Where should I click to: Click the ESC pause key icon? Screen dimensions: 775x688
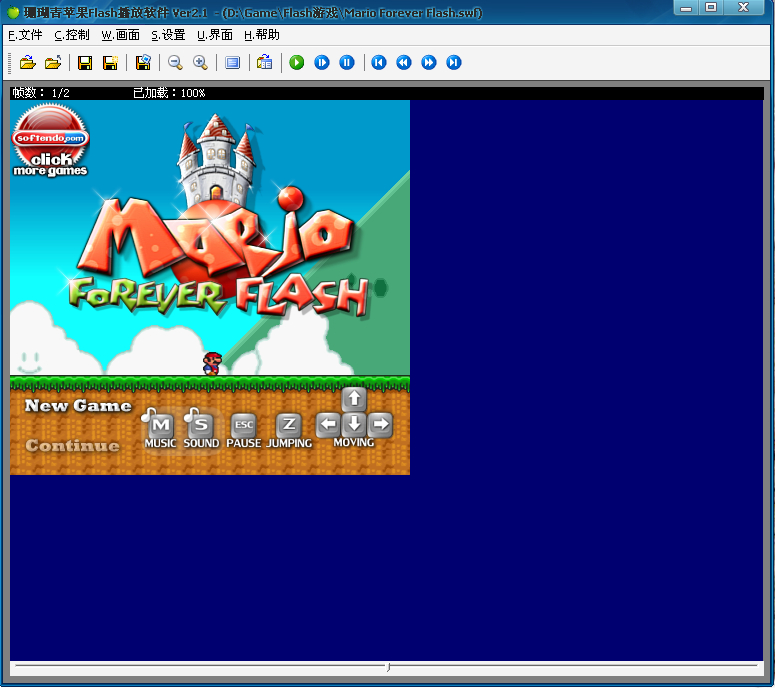point(244,425)
